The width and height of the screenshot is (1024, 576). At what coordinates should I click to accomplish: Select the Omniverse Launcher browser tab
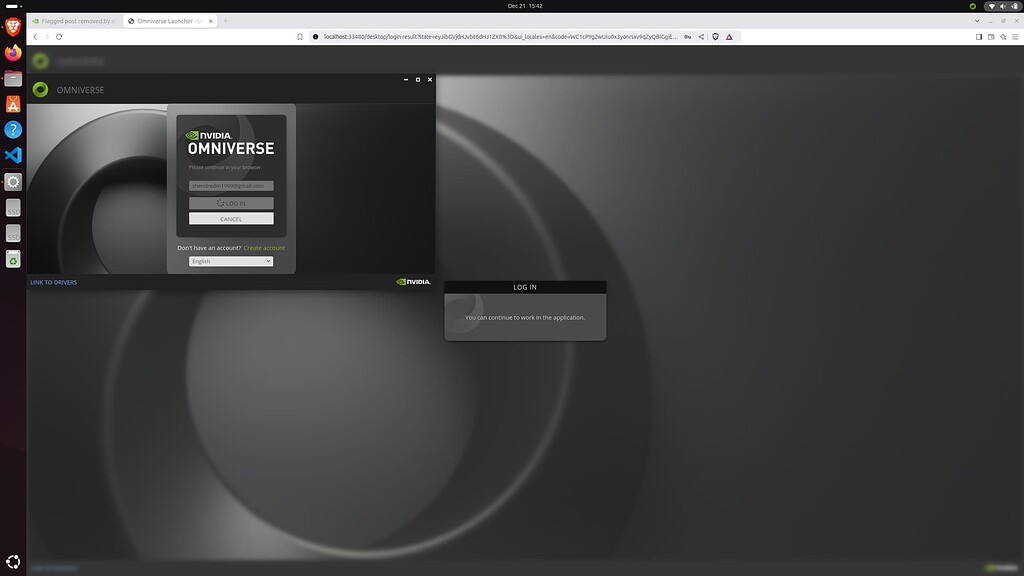coord(170,19)
